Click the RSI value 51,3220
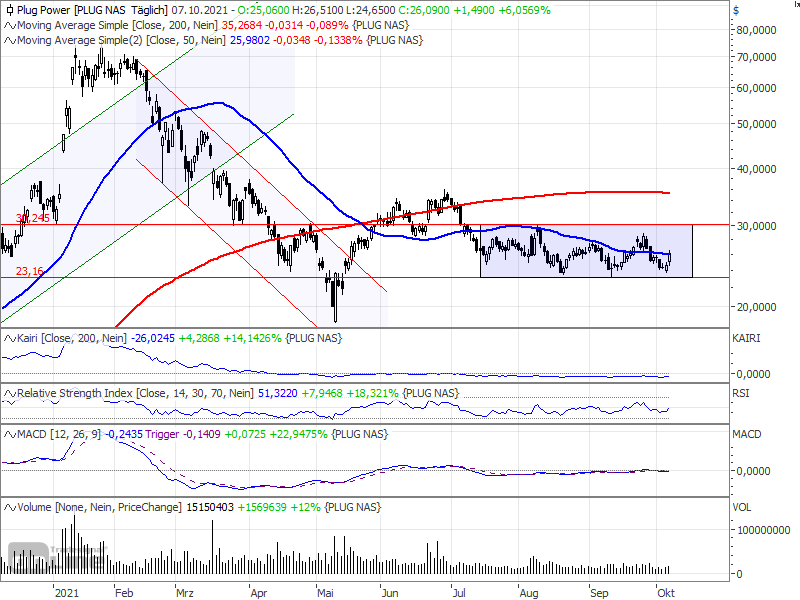This screenshot has width=800, height=600. (x=278, y=393)
